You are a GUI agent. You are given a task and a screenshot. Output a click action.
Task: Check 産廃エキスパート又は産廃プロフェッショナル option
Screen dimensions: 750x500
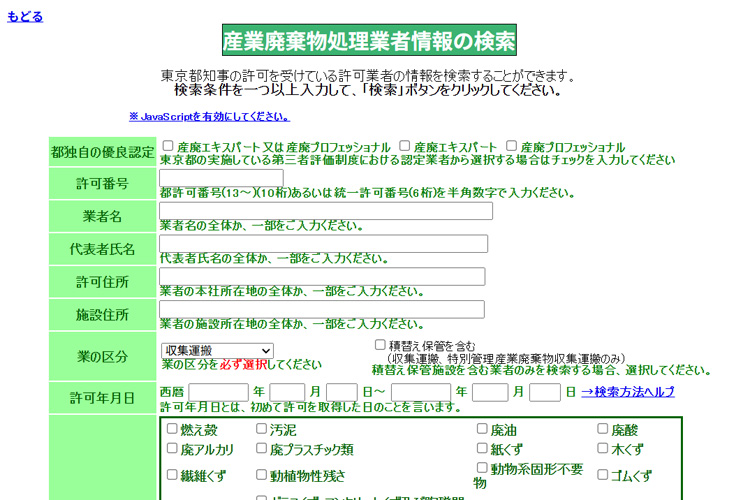pos(168,146)
